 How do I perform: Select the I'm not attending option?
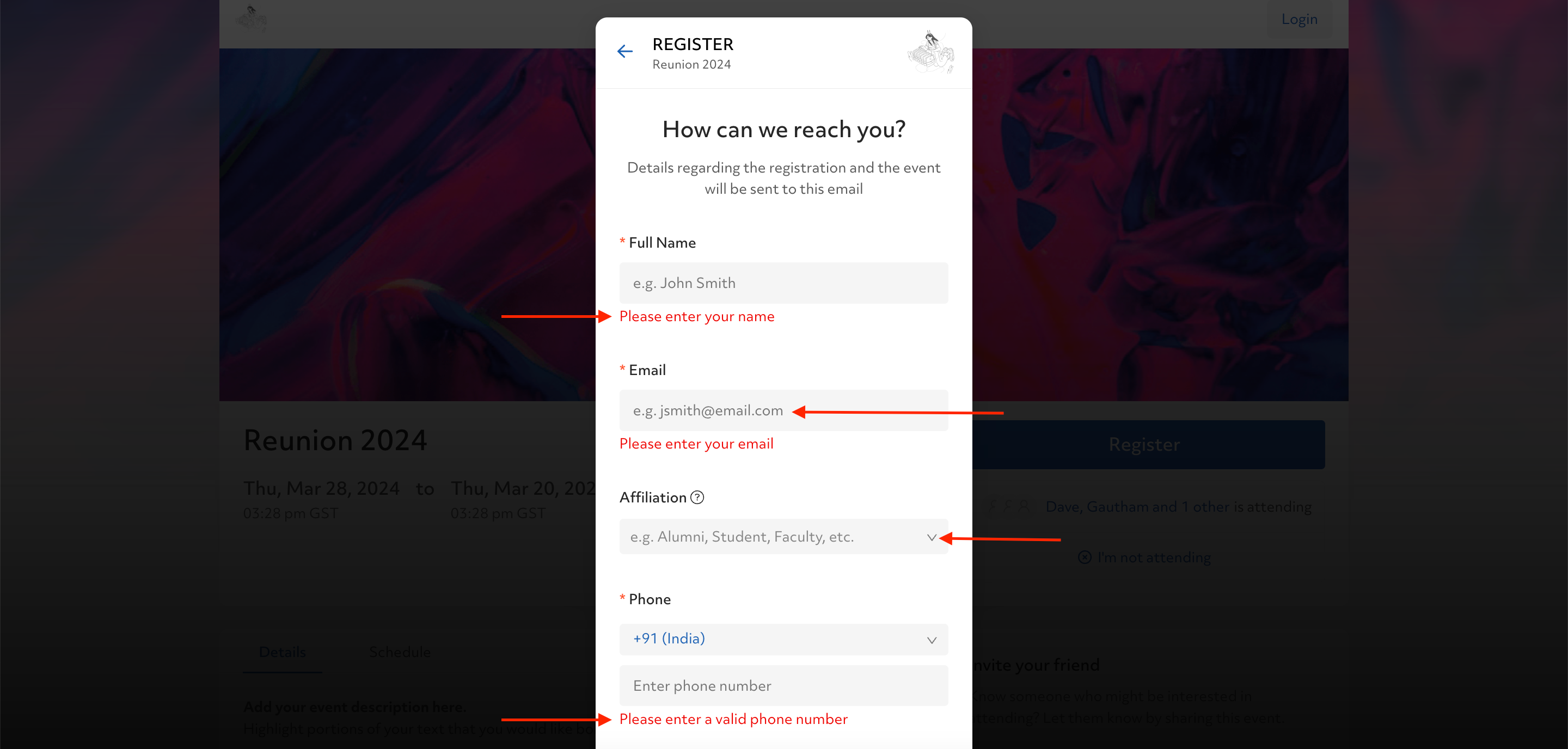click(x=1154, y=557)
